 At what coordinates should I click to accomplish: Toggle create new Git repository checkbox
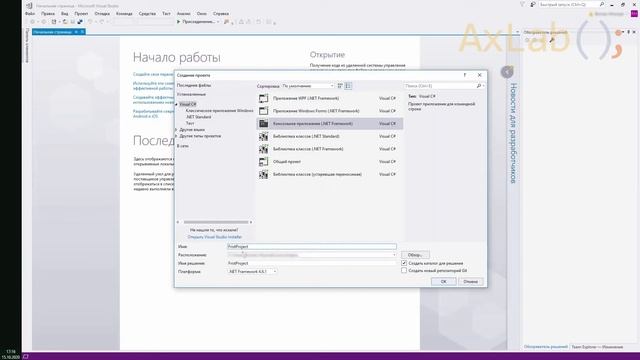(x=404, y=270)
